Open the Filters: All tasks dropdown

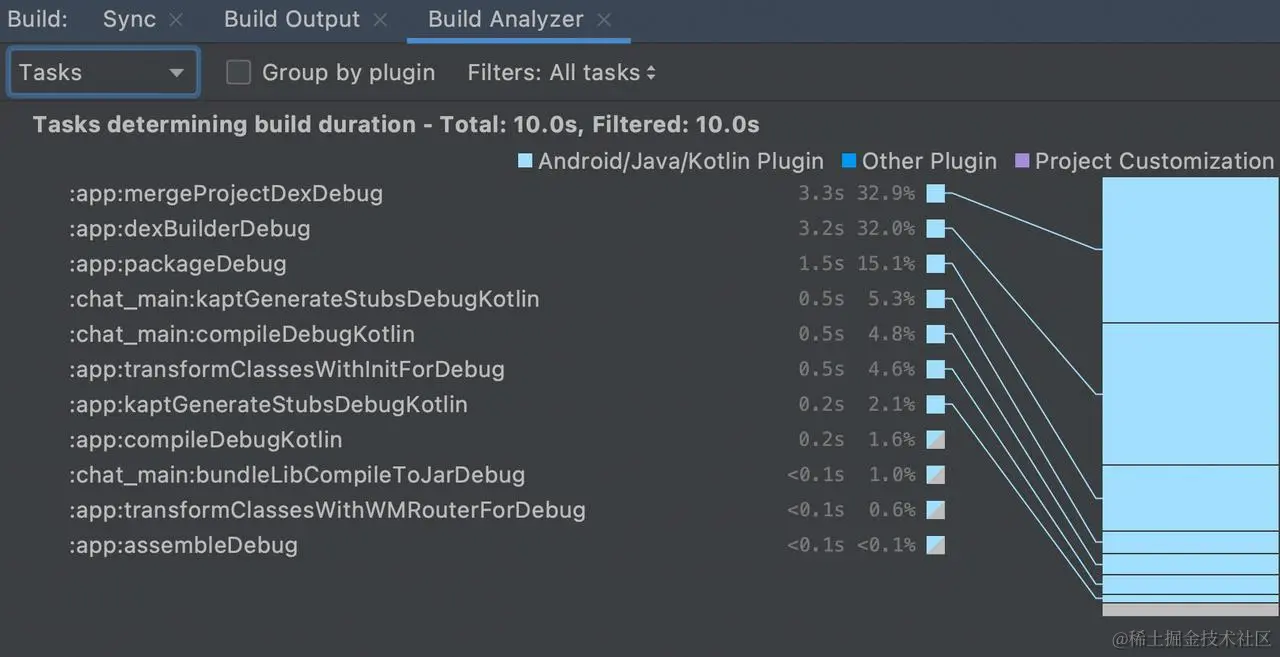point(562,72)
